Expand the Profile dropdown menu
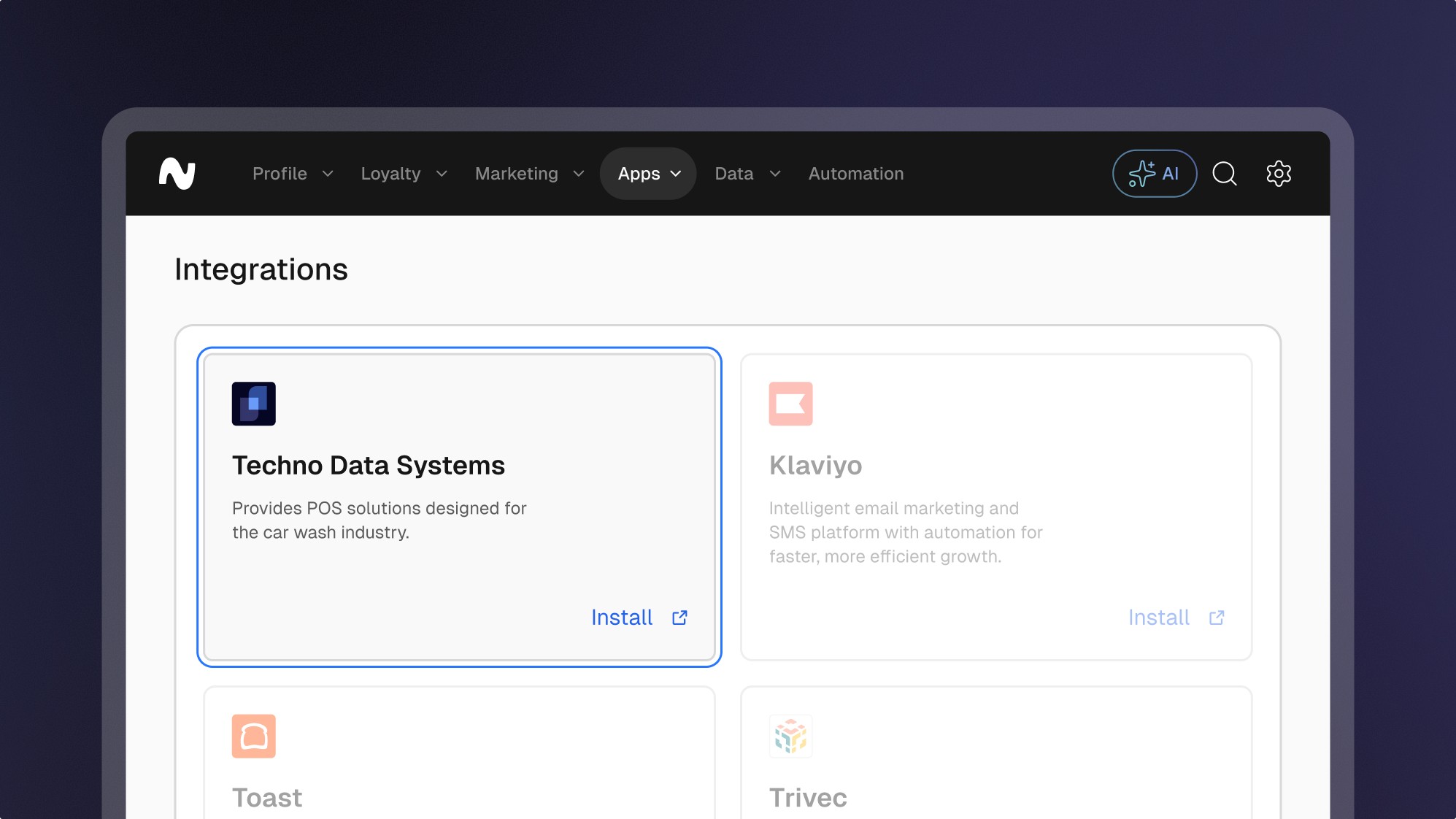This screenshot has height=819, width=1456. [293, 174]
